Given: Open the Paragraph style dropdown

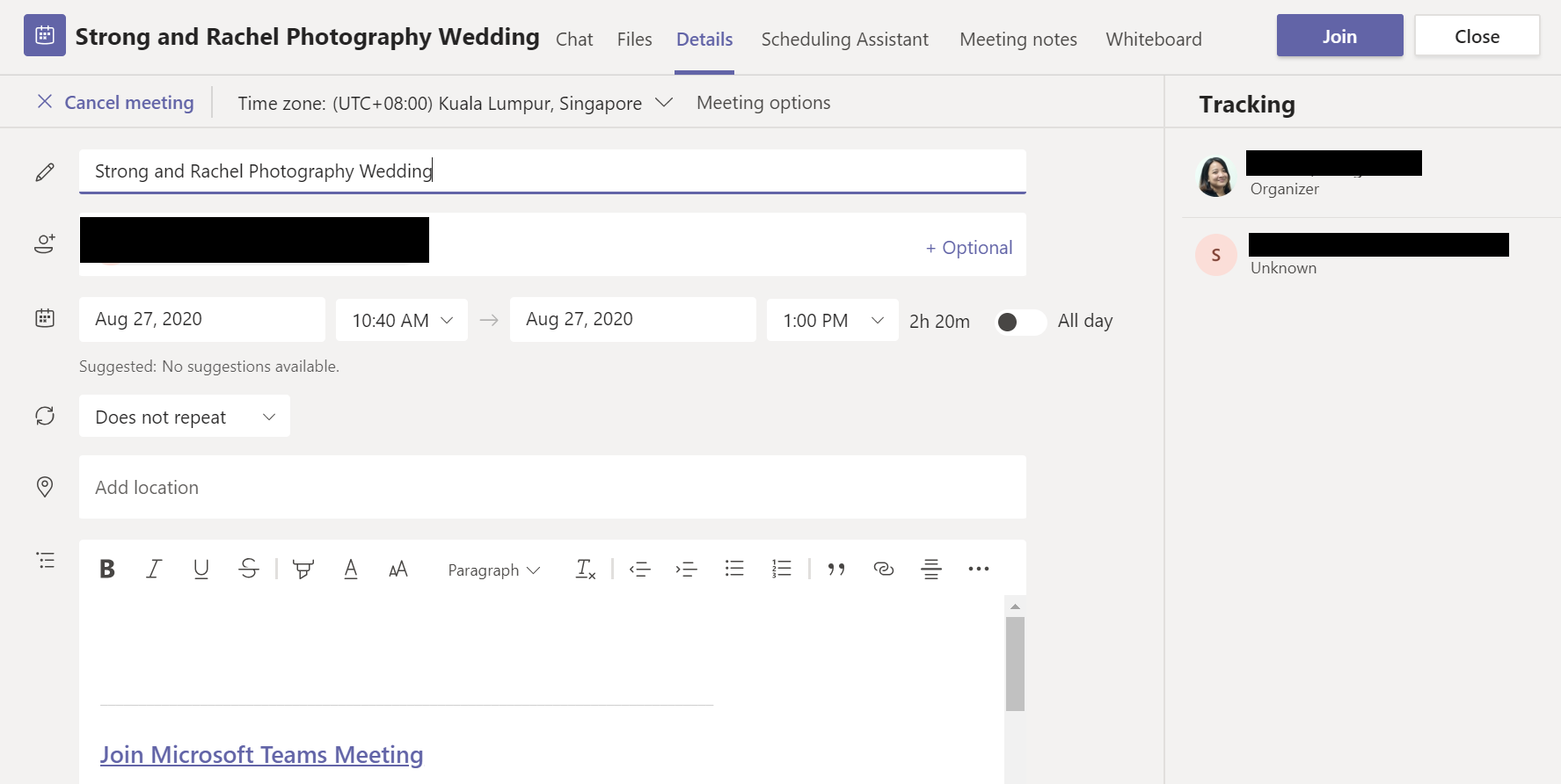Looking at the screenshot, I should (494, 570).
